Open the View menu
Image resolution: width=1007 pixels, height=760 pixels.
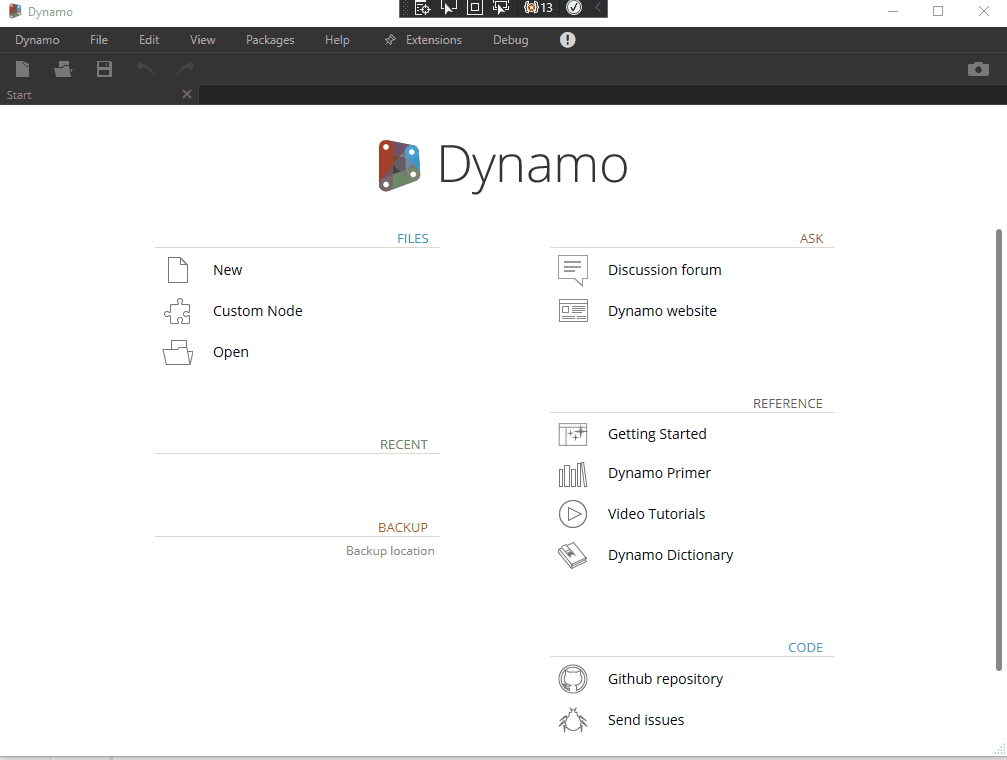click(x=202, y=40)
